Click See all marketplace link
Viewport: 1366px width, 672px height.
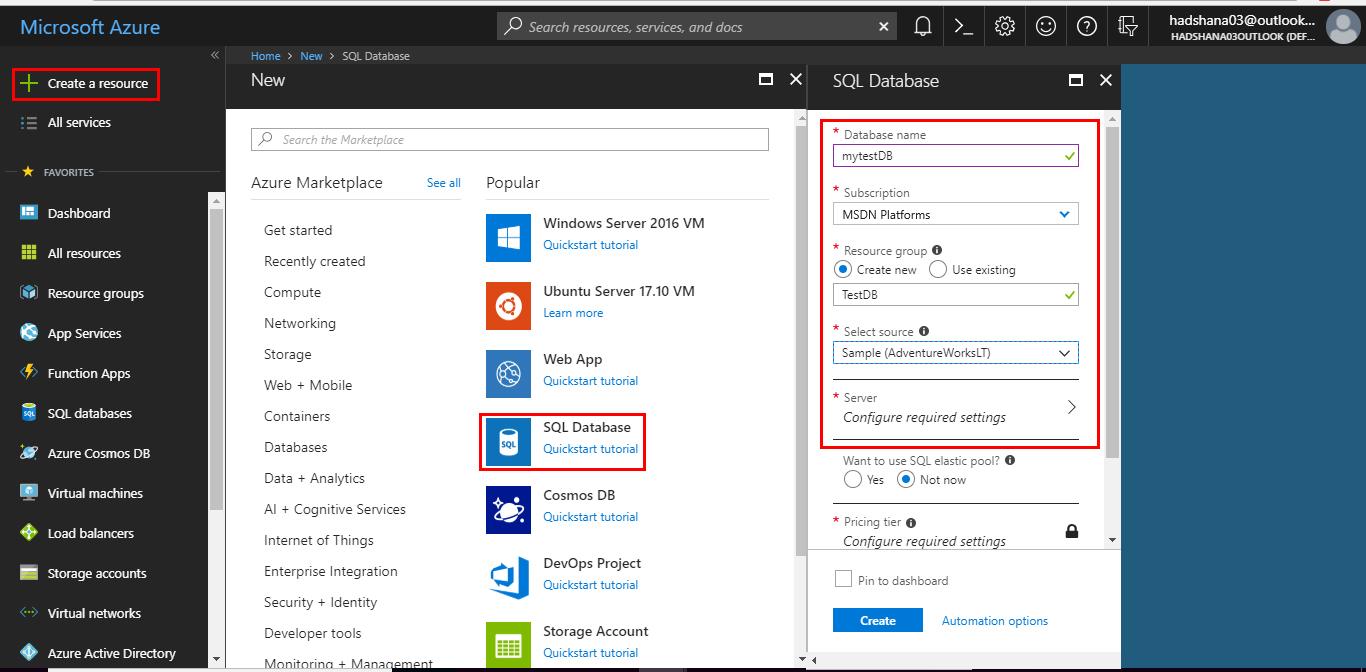[x=444, y=183]
